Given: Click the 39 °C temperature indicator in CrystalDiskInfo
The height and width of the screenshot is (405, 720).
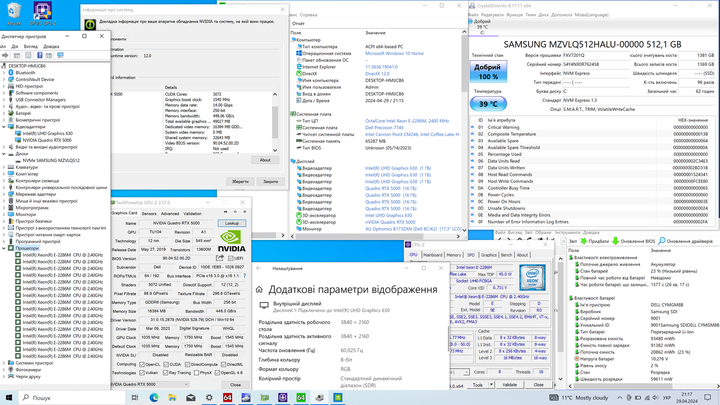Looking at the screenshot, I should [x=488, y=104].
